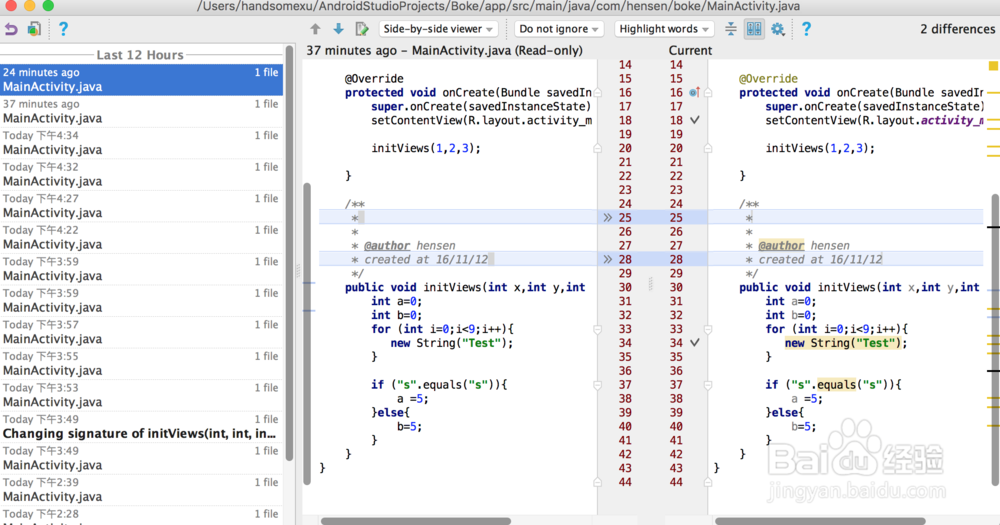This screenshot has height=525, width=1000.
Task: Click yellow inspection status indicator
Action: [993, 66]
